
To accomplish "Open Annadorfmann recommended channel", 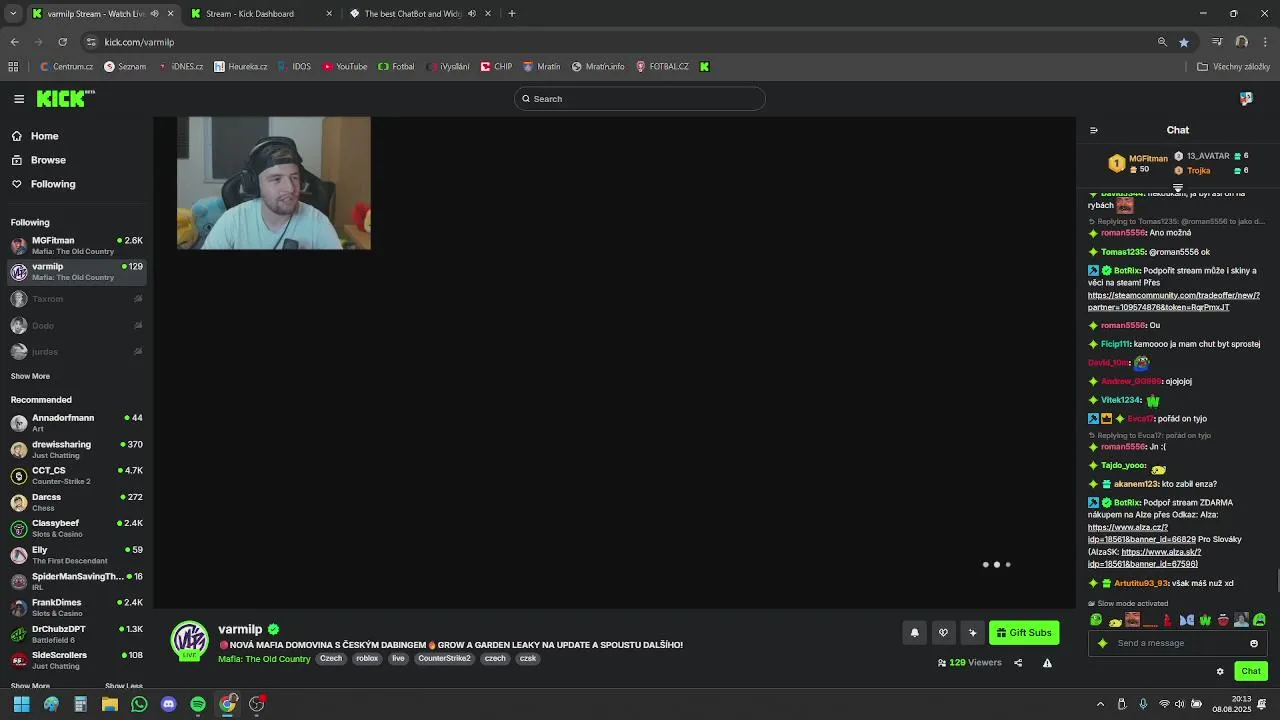I will (x=77, y=422).
